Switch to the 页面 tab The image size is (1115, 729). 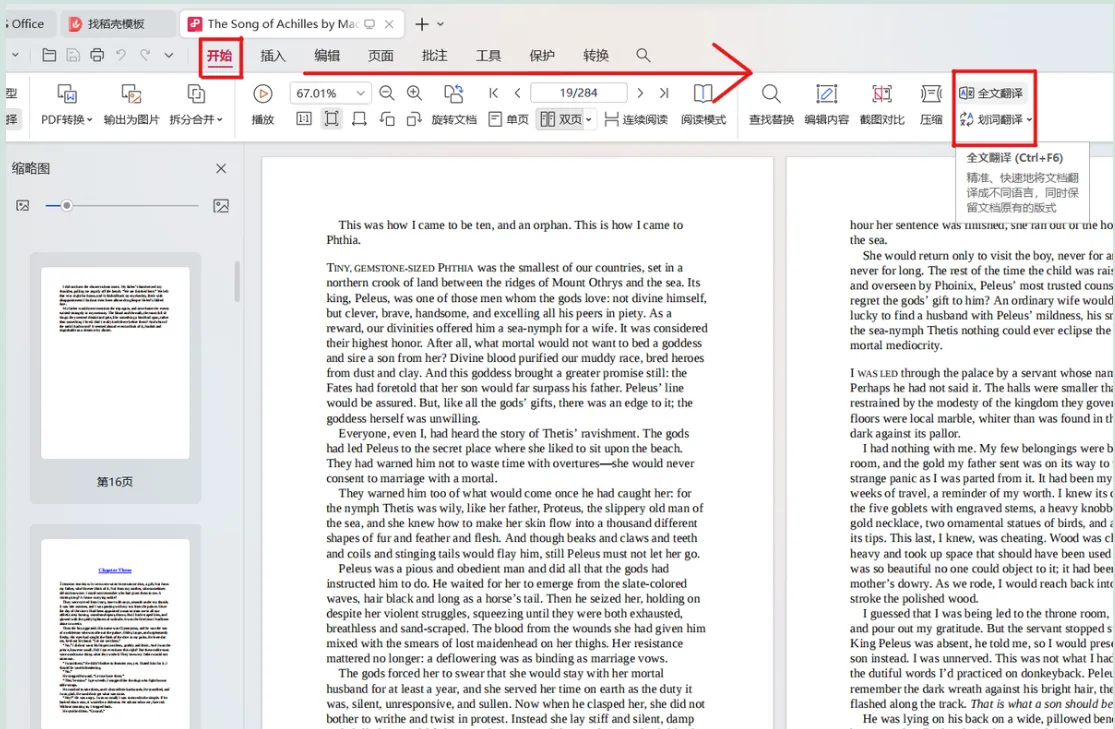coord(380,55)
